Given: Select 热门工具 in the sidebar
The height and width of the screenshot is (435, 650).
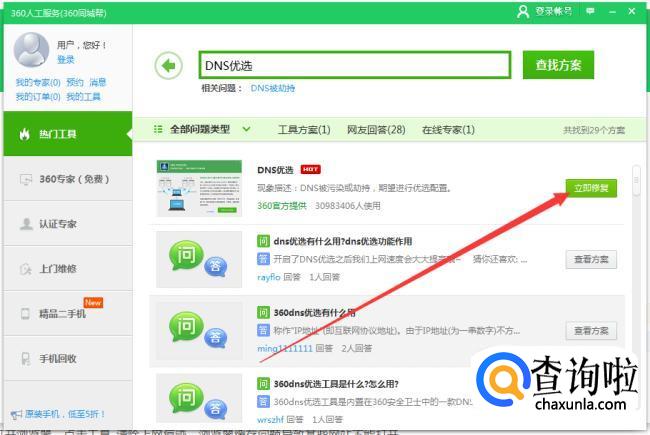Looking at the screenshot, I should click(x=68, y=134).
